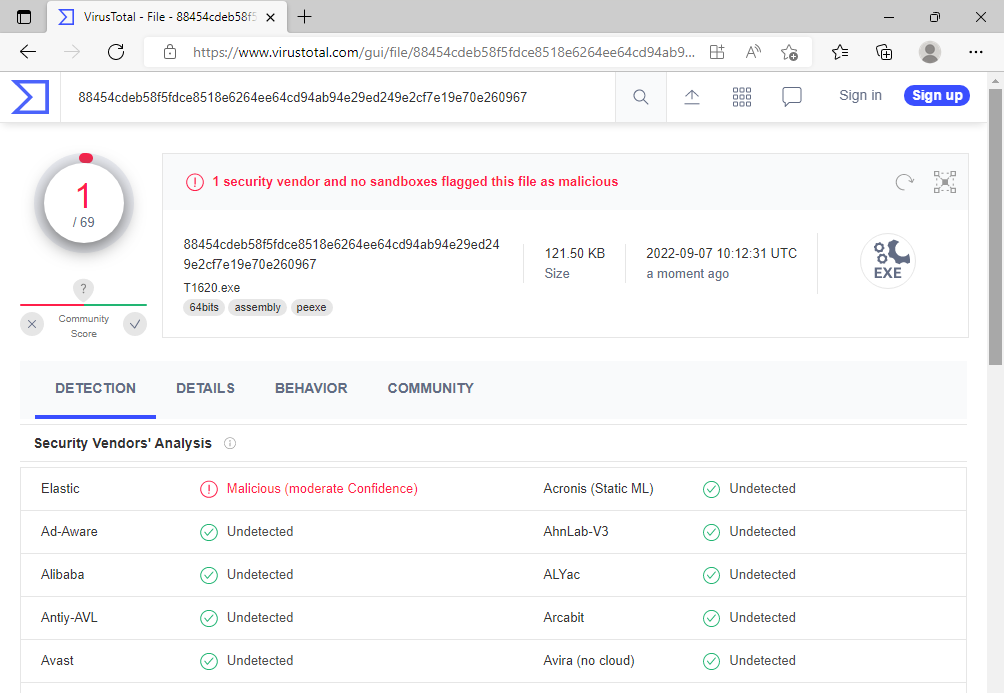This screenshot has height=693, width=1004.
Task: Click the file upload icon
Action: click(x=692, y=96)
